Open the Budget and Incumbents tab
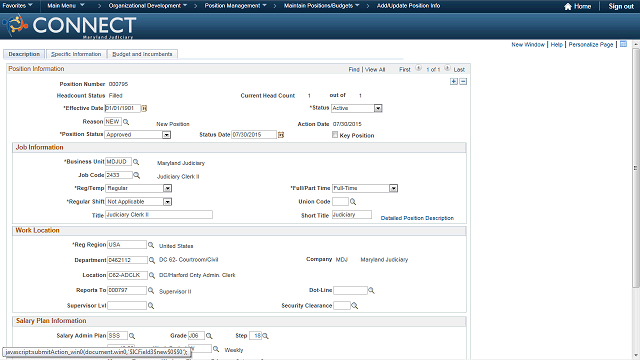The height and width of the screenshot is (360, 640). coord(142,54)
